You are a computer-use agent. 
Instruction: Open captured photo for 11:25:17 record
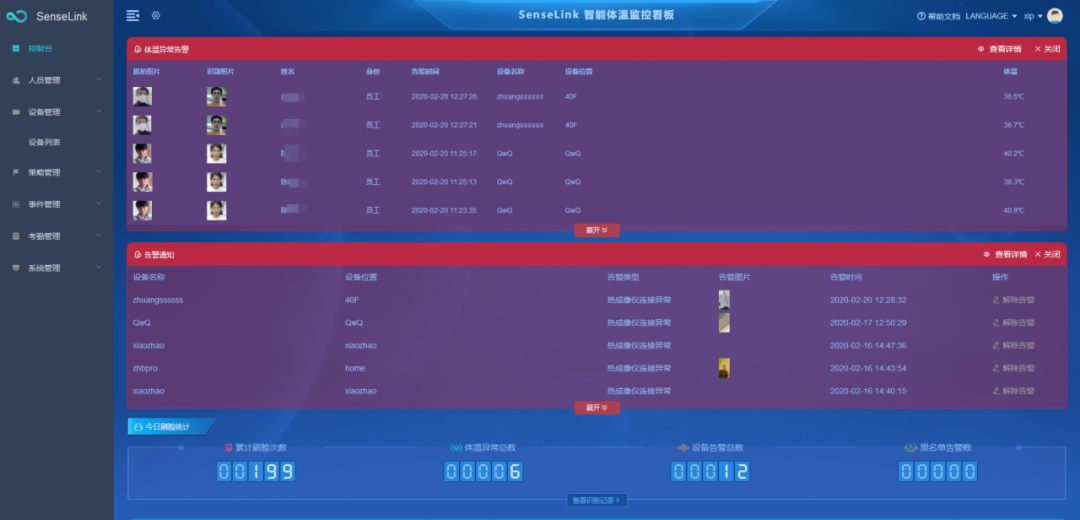(x=143, y=153)
